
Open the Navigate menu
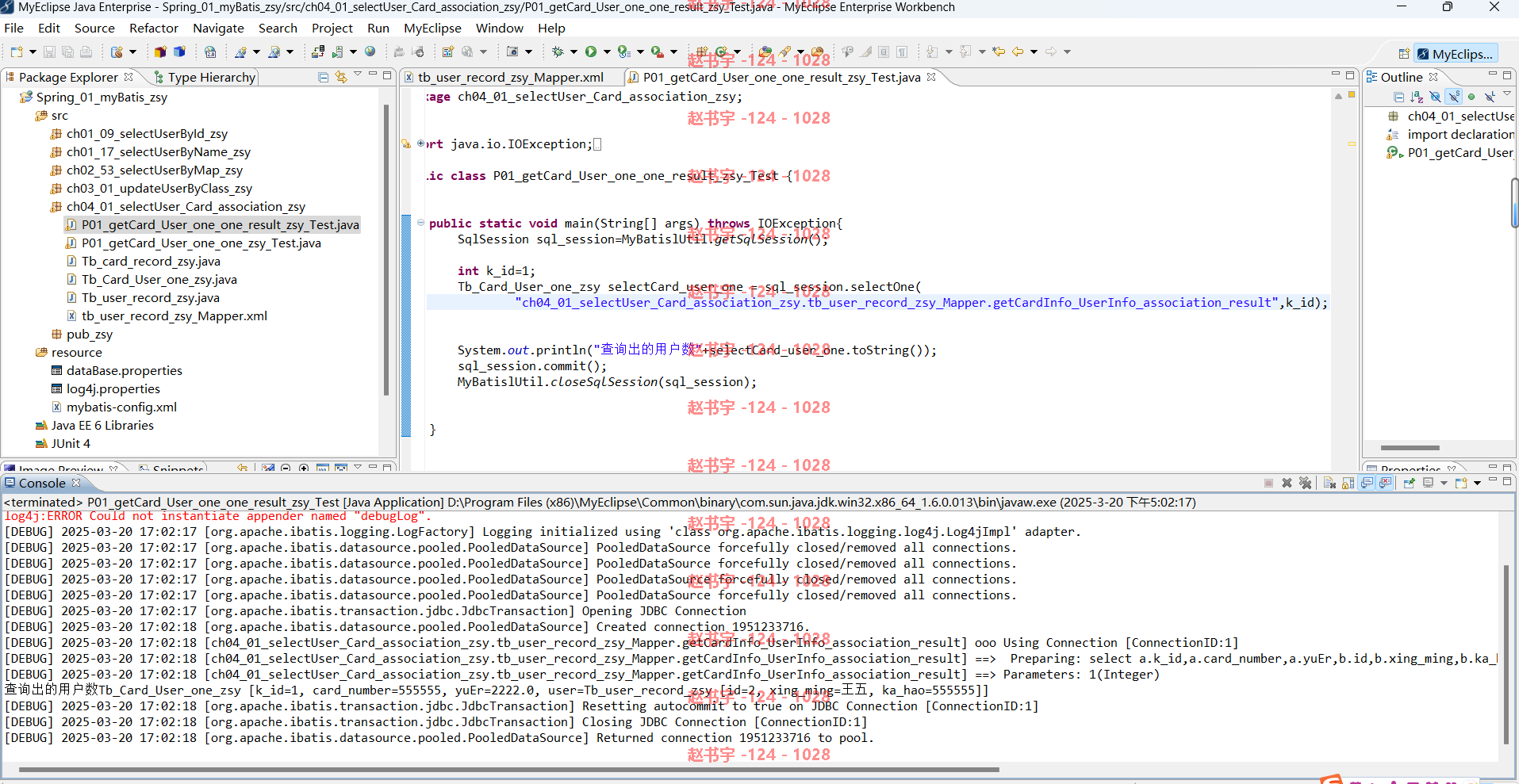pyautogui.click(x=218, y=28)
